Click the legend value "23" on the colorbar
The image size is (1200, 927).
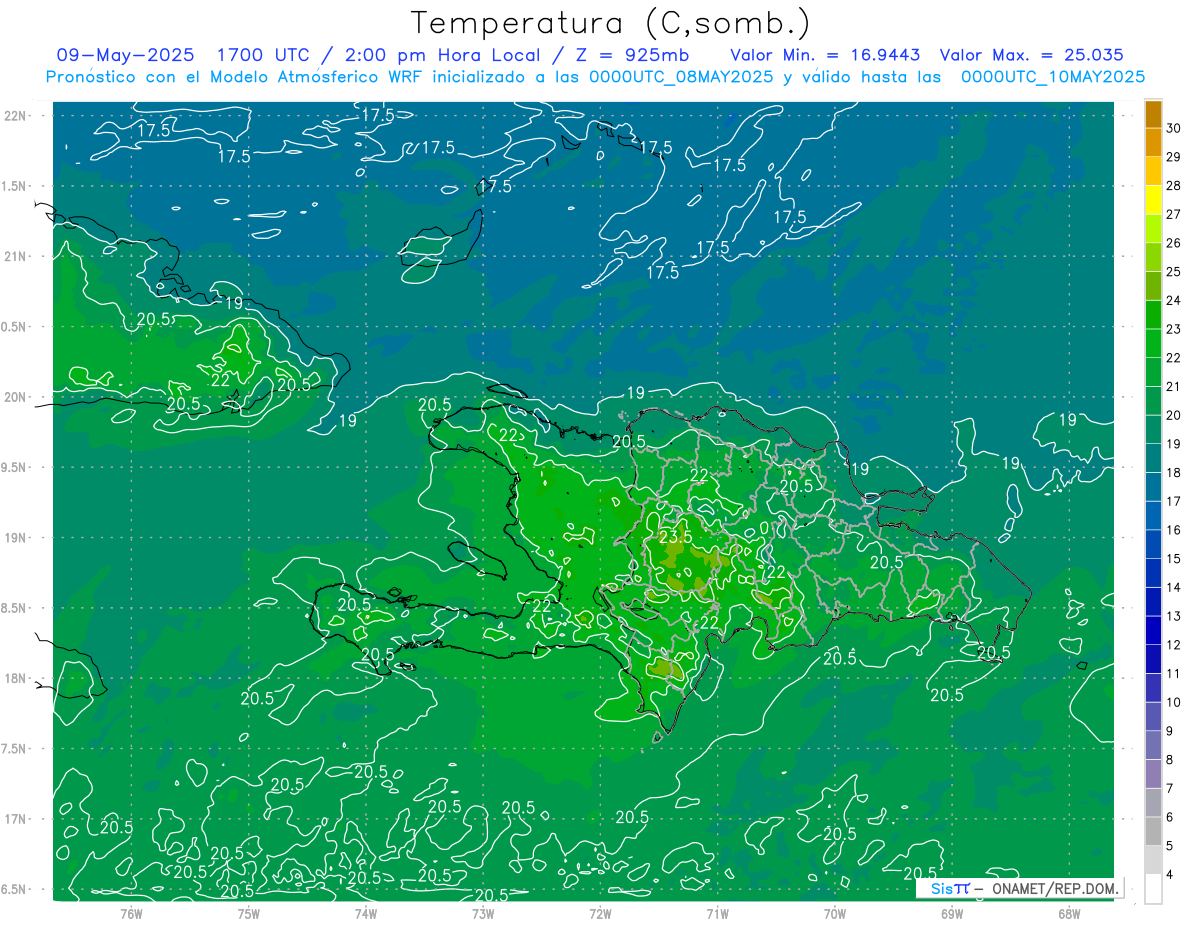click(x=1174, y=329)
